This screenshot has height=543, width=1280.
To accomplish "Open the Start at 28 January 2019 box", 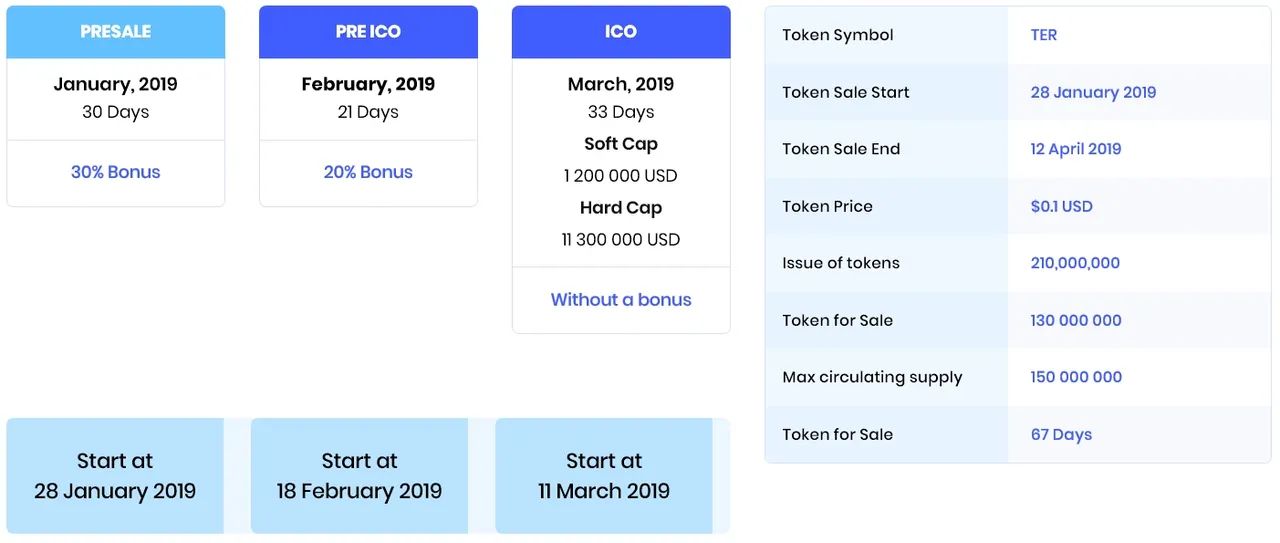I will coord(115,476).
